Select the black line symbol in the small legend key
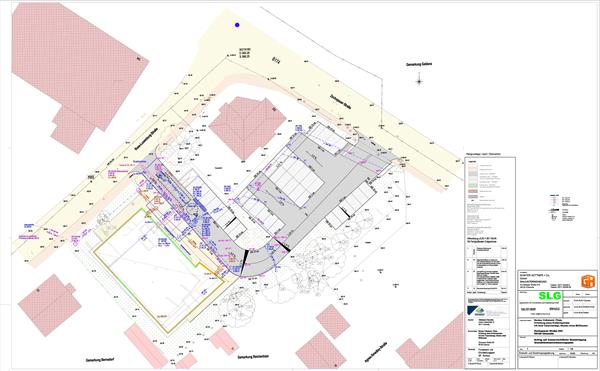Viewport: 600px width, 371px height. click(x=554, y=210)
